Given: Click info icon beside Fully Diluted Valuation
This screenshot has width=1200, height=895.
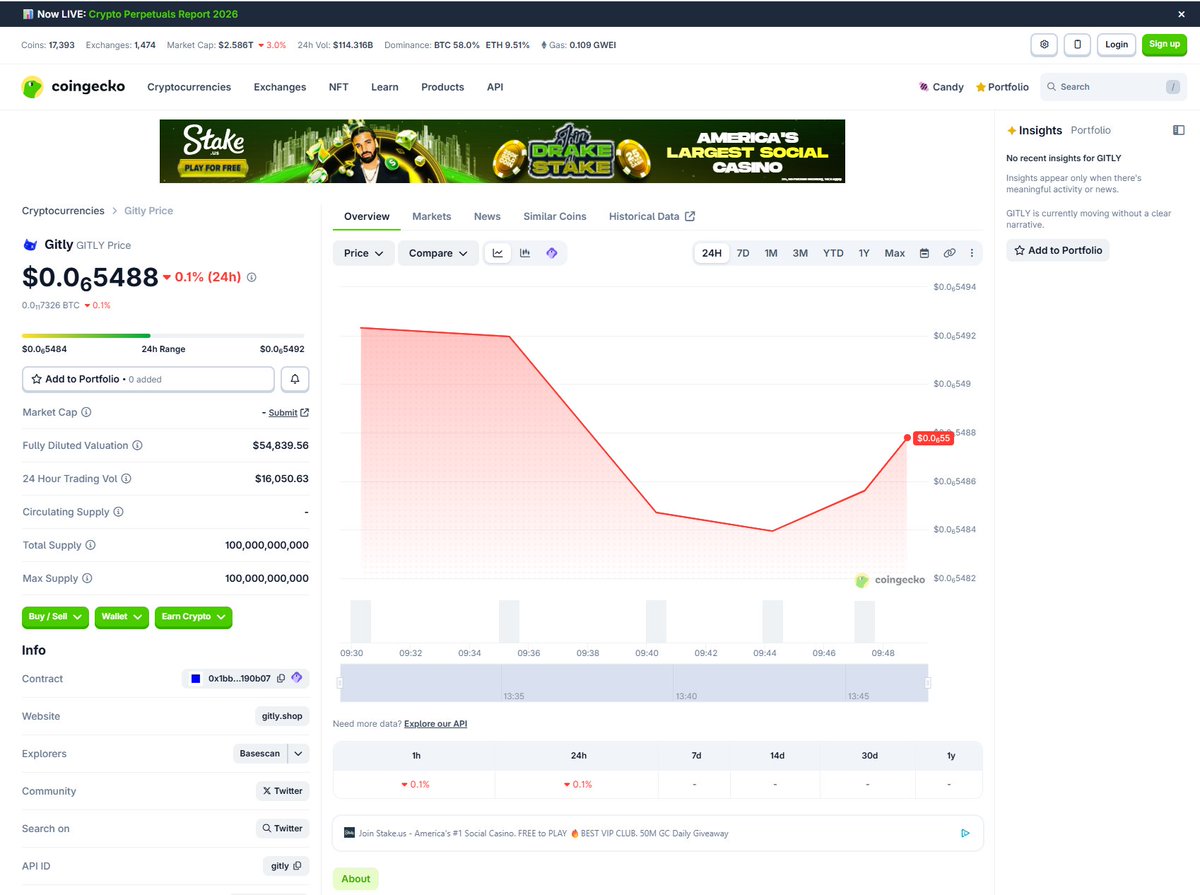Looking at the screenshot, I should click(137, 445).
